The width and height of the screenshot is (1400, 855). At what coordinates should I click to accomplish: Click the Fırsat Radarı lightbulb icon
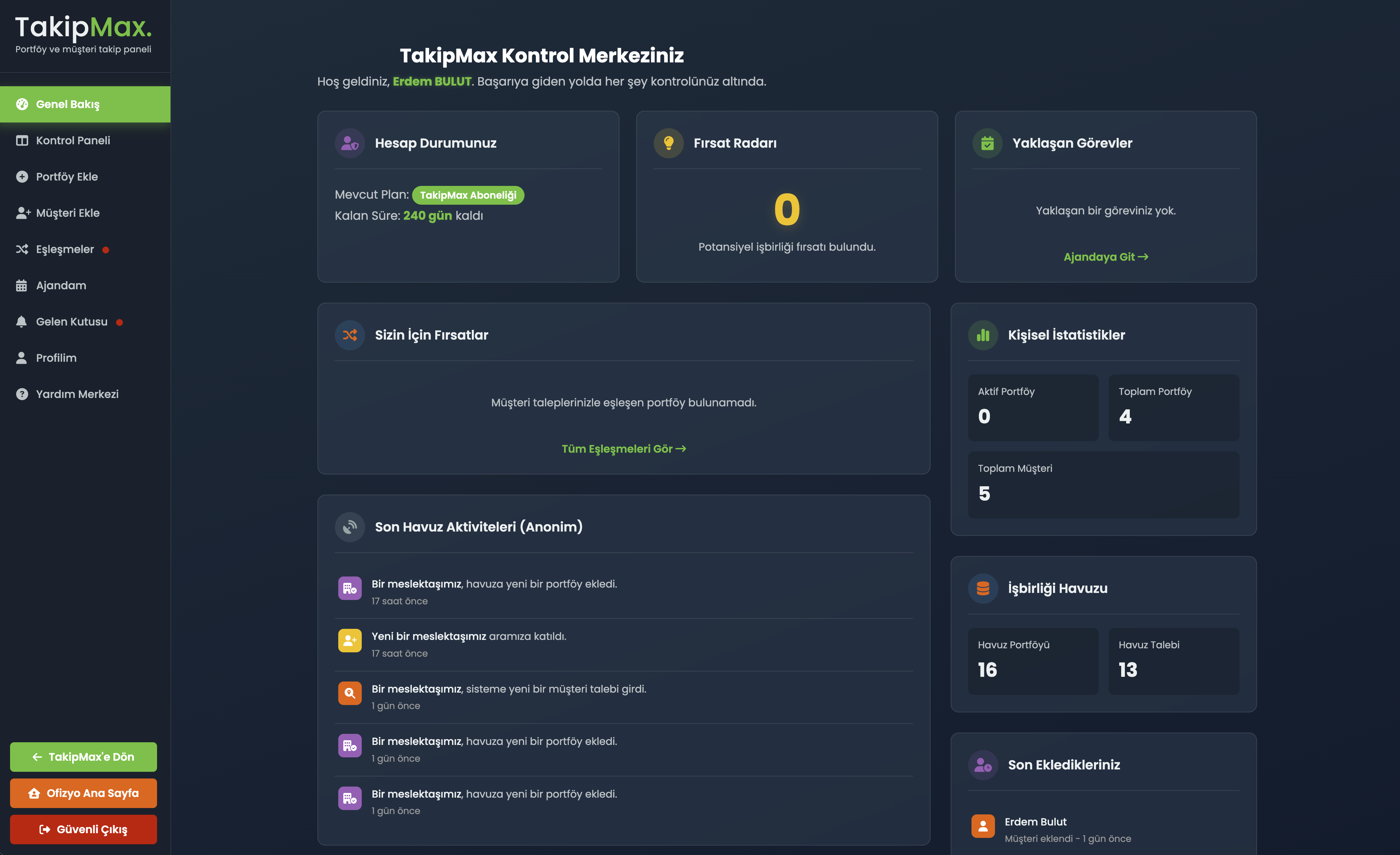click(668, 143)
